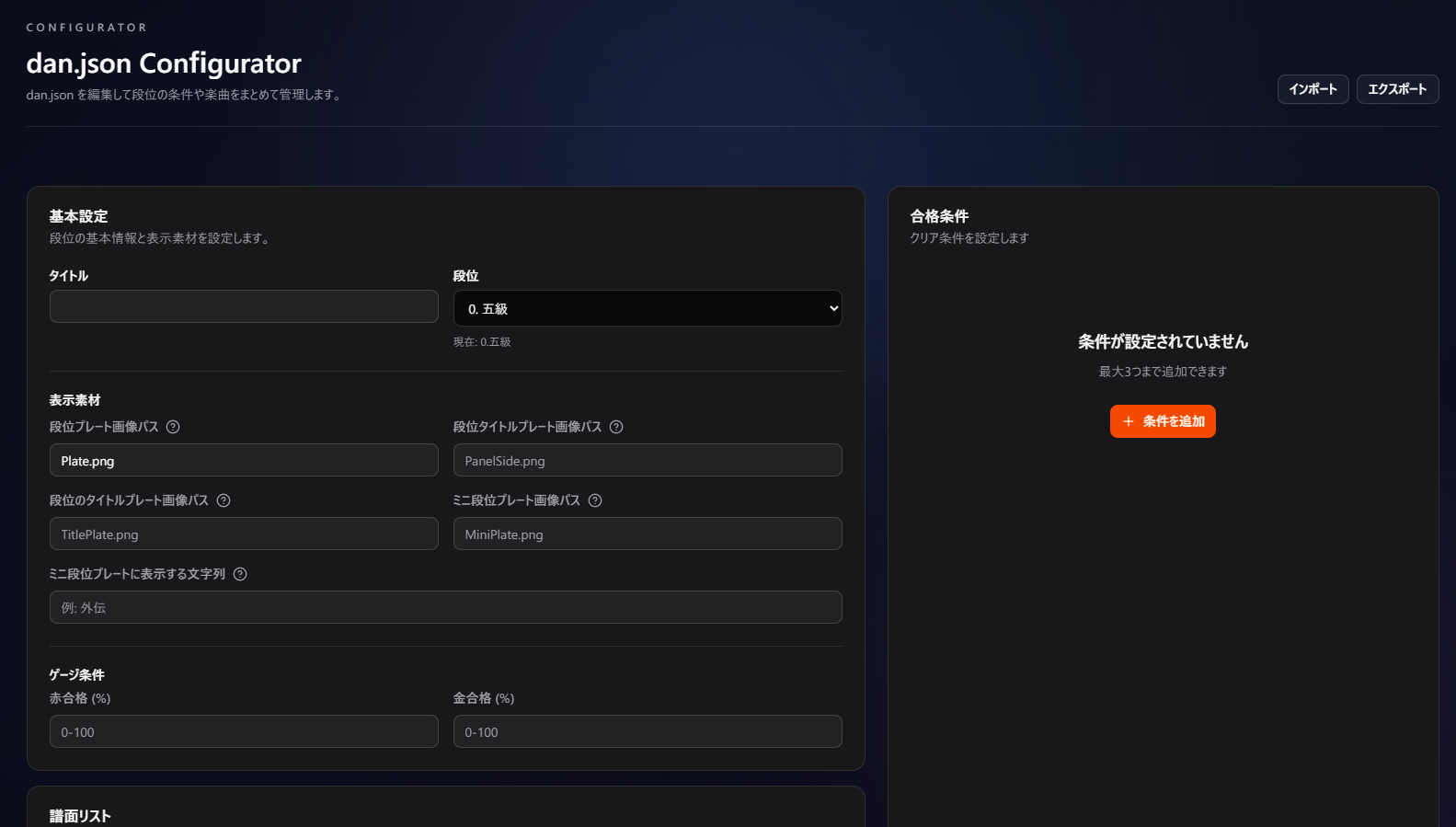Viewport: 1456px width, 827px height.
Task: Click the dan.json Configurator heading
Action: (x=164, y=63)
